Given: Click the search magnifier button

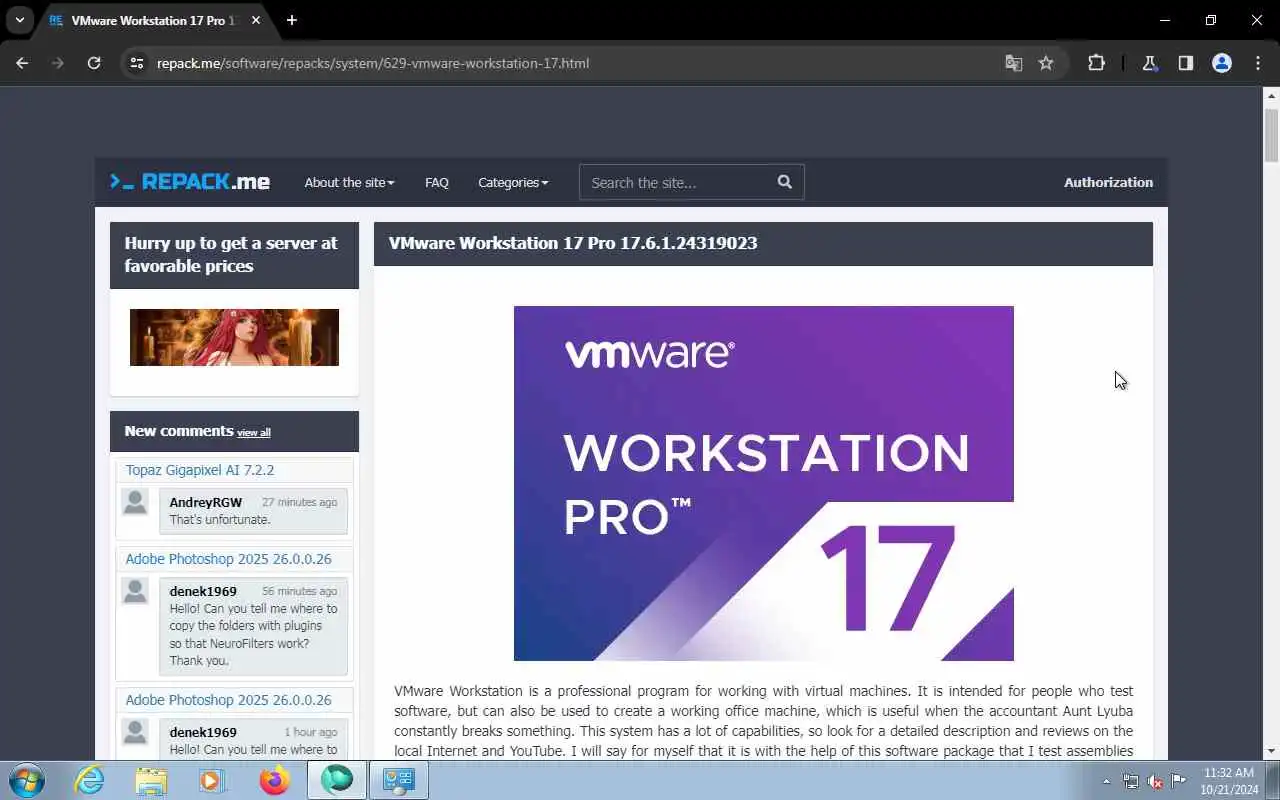Looking at the screenshot, I should tap(785, 182).
